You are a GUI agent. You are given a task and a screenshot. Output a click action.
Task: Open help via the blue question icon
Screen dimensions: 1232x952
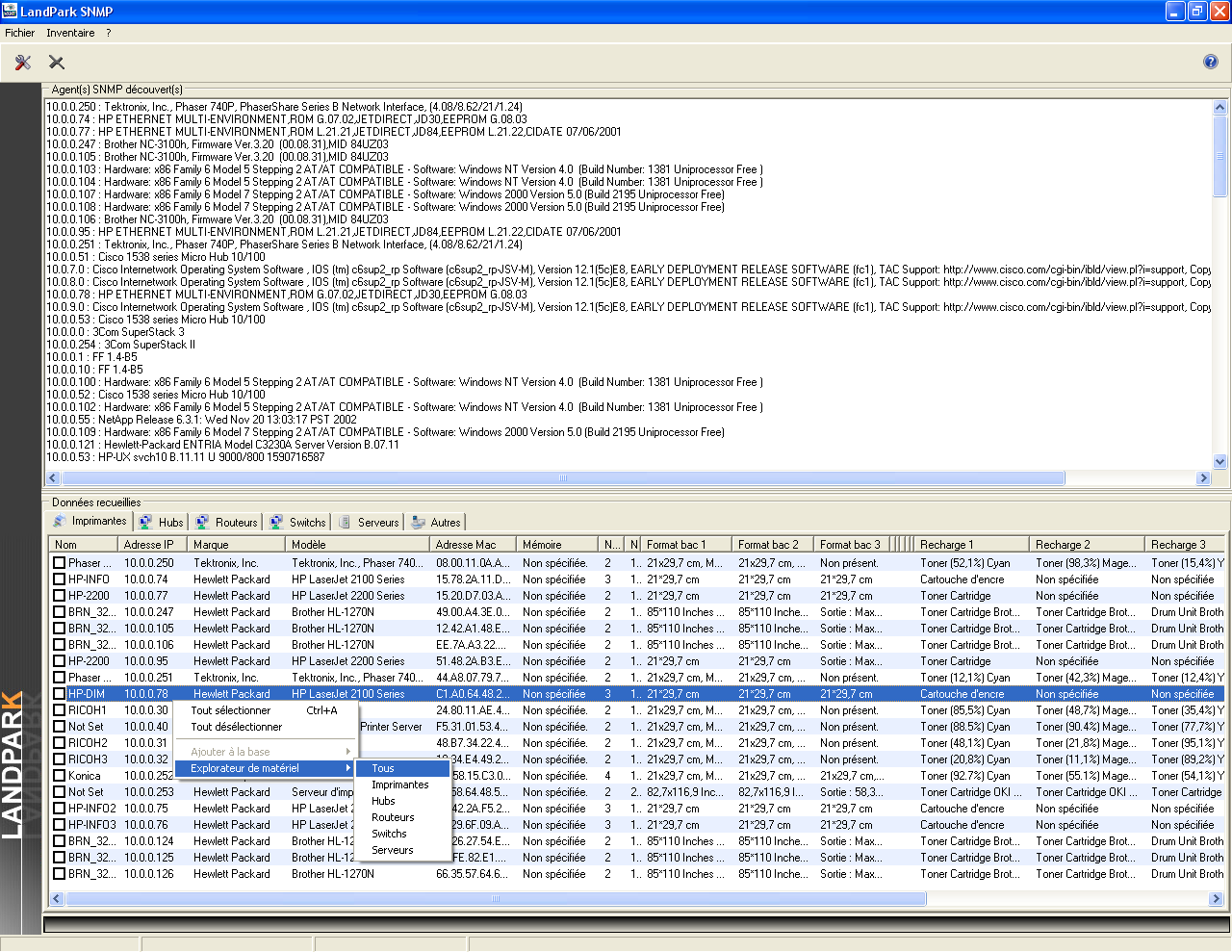[x=1211, y=62]
